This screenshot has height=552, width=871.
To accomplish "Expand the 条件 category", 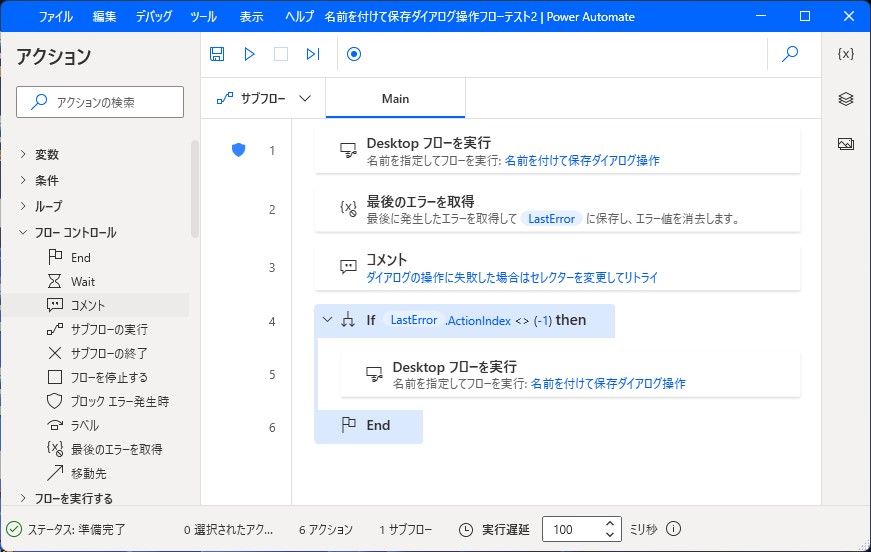I will click(x=23, y=180).
